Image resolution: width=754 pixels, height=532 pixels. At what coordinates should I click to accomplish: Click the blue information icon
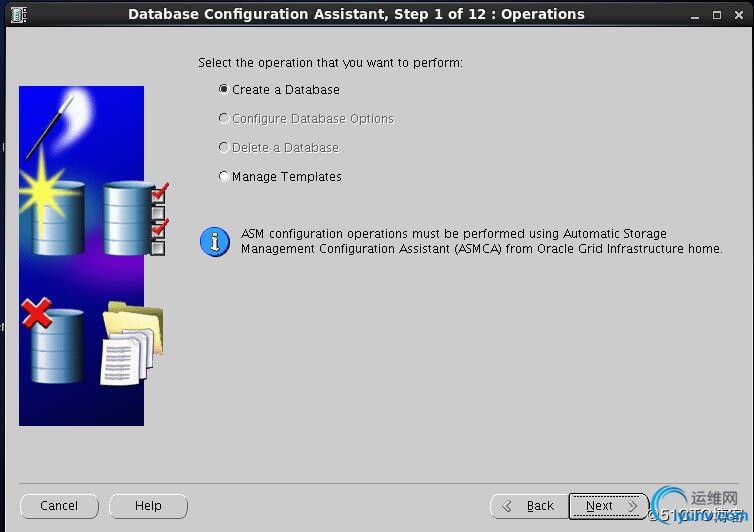pyautogui.click(x=215, y=241)
